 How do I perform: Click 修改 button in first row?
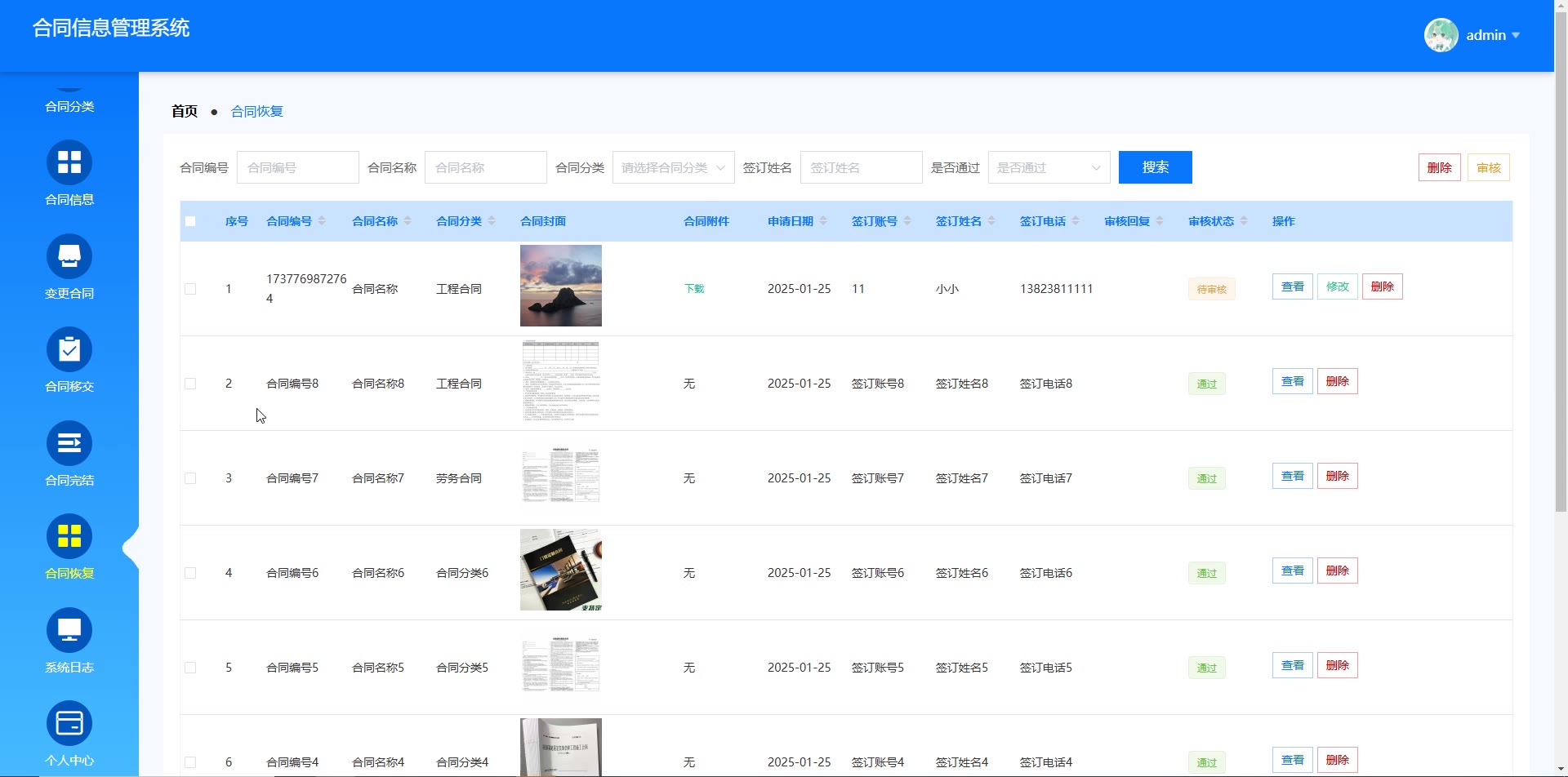pyautogui.click(x=1337, y=286)
